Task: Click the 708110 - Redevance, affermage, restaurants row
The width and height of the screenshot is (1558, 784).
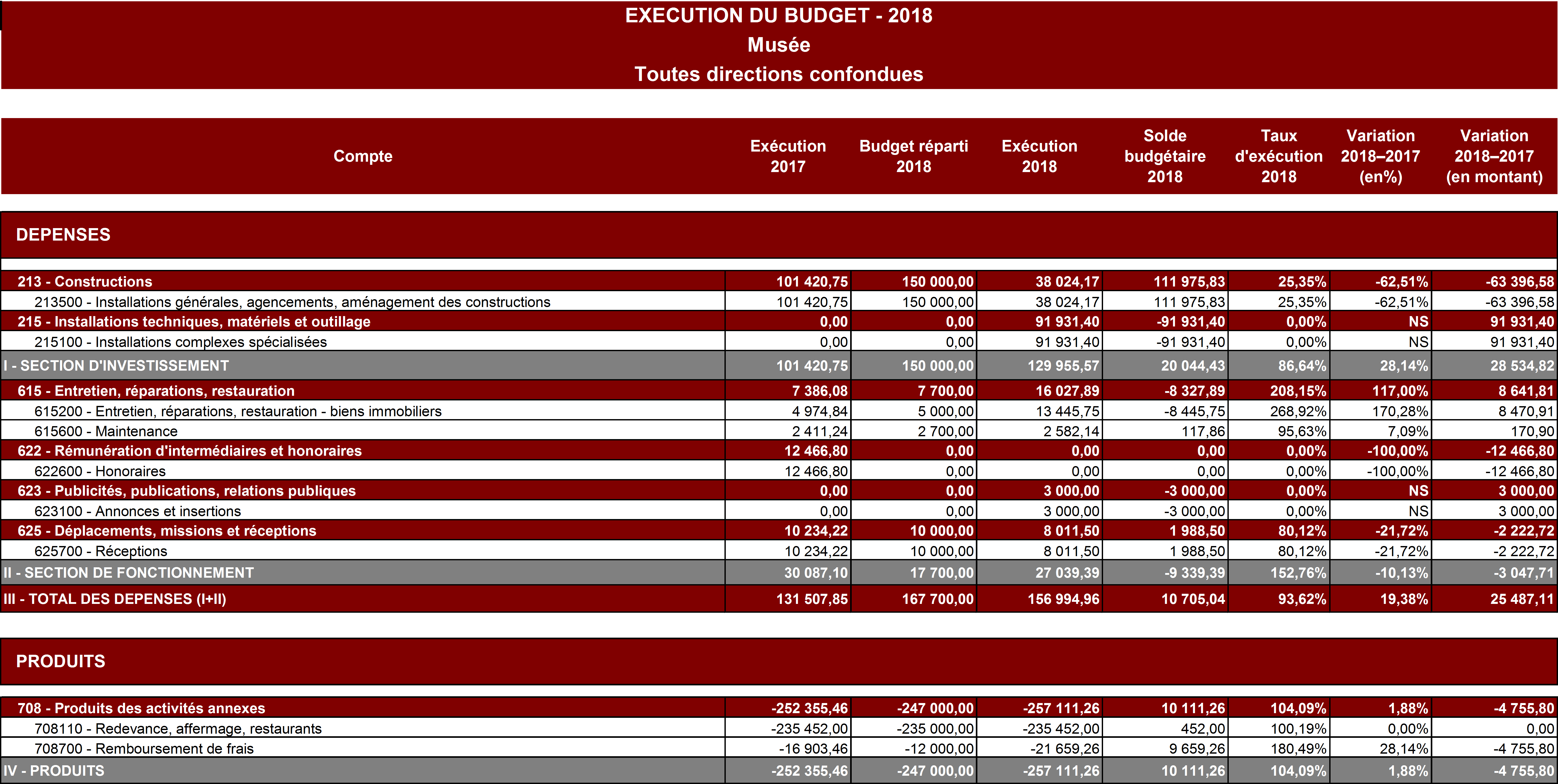Action: pos(178,729)
